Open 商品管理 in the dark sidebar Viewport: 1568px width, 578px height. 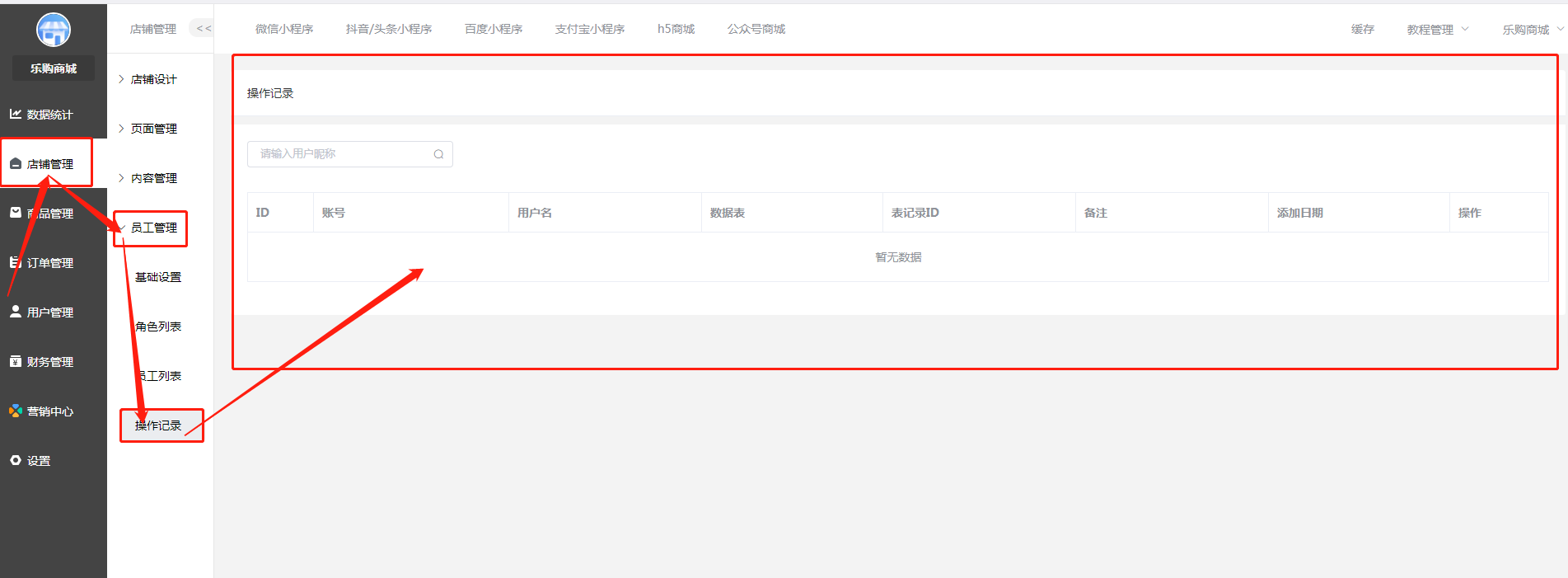(x=49, y=214)
